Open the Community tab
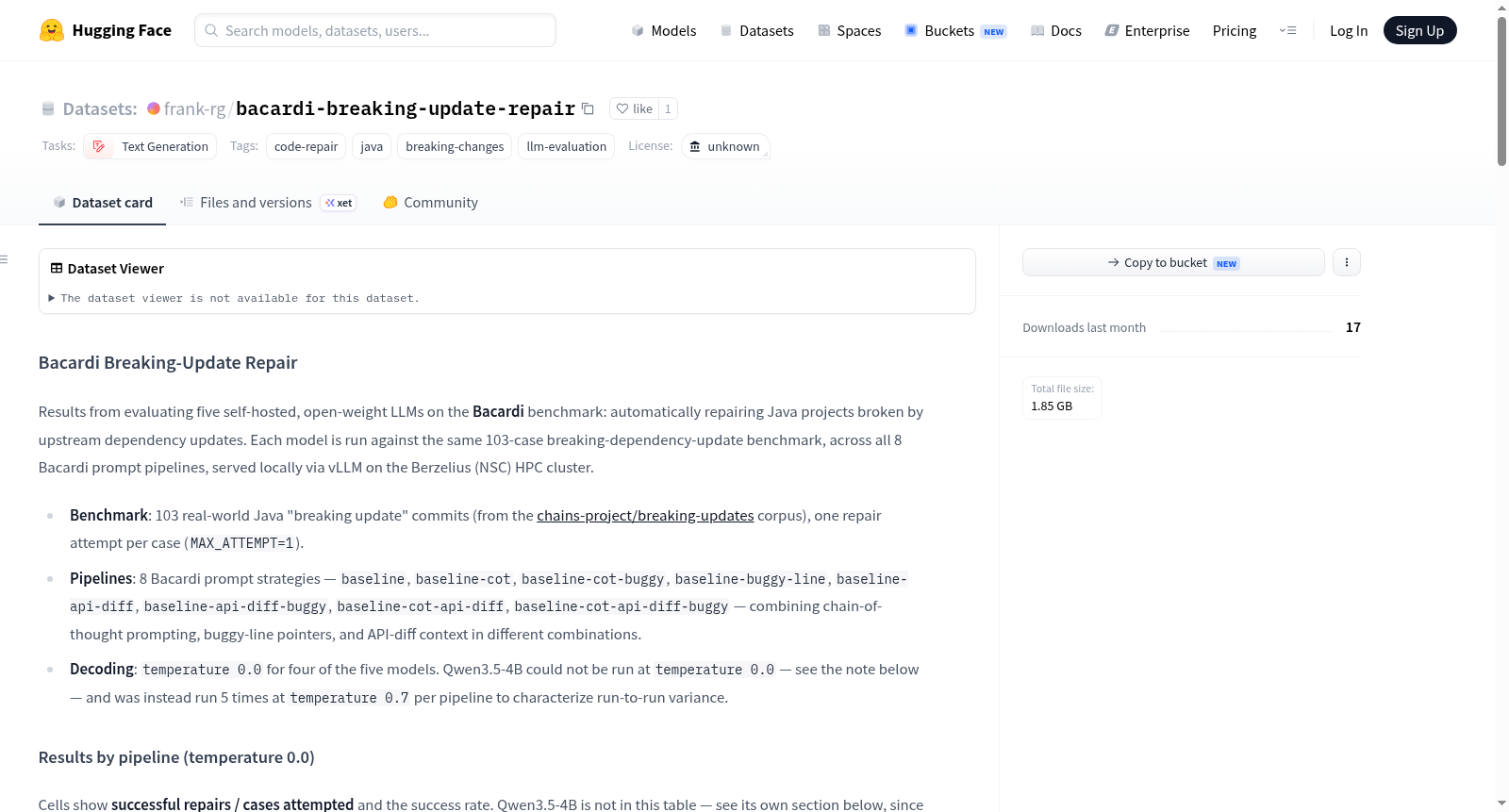The height and width of the screenshot is (812, 1509). pyautogui.click(x=430, y=203)
